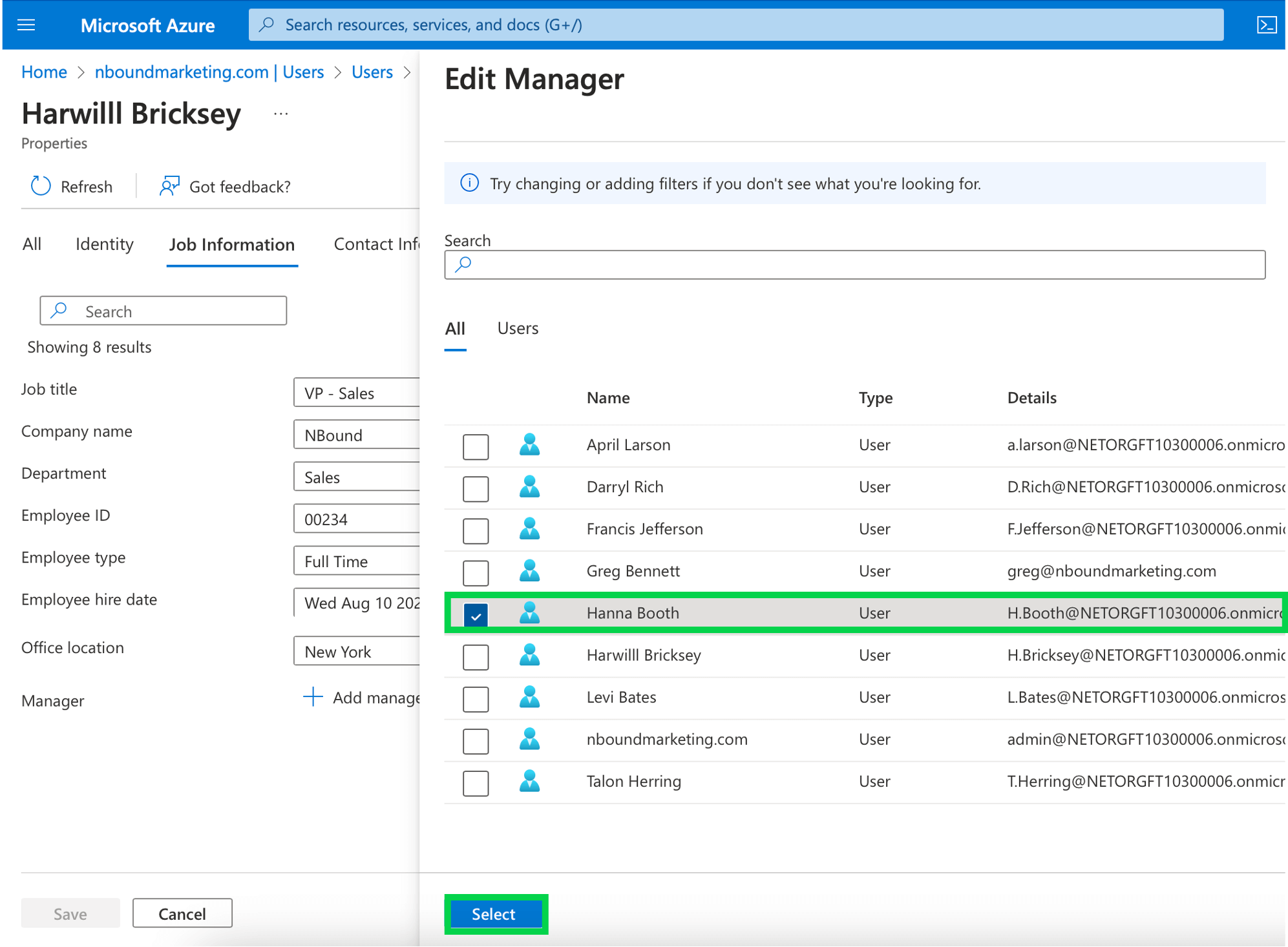Uncheck Hanna Booth in the user list
Viewport: 1288px width, 947px height.
point(476,614)
